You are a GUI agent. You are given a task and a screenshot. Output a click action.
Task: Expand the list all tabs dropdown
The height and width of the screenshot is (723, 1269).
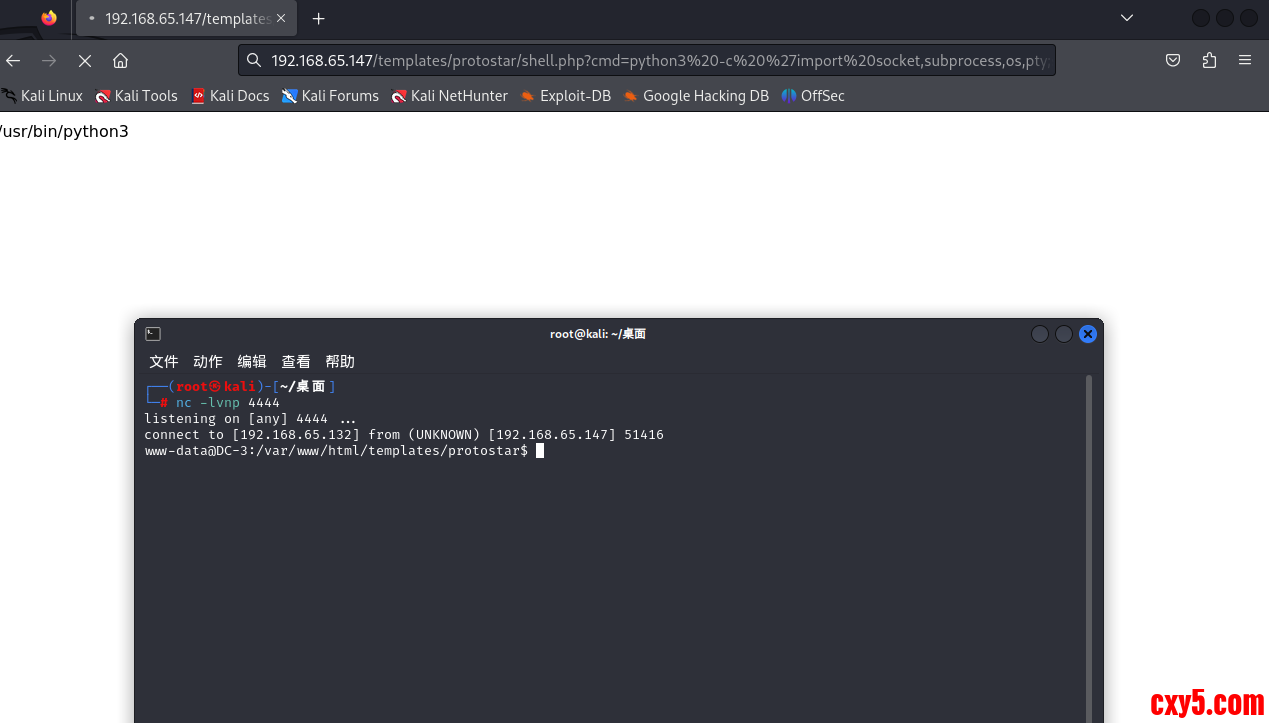(x=1127, y=18)
